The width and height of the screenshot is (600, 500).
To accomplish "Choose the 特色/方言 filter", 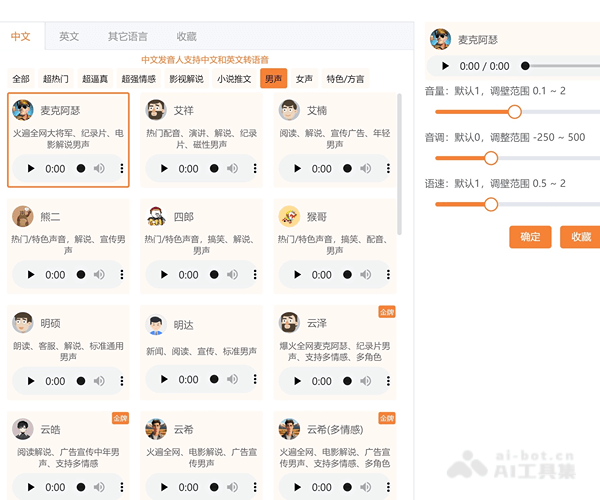I will point(345,79).
